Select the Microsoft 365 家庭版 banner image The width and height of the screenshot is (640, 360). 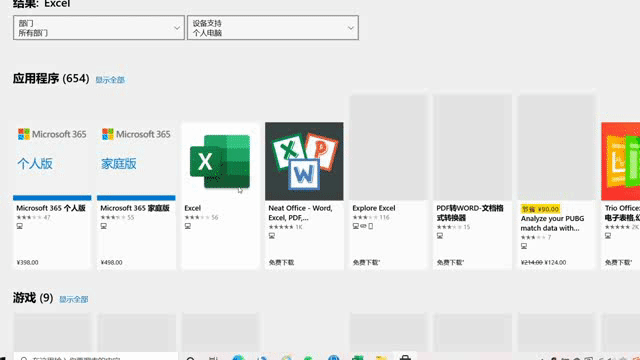pos(136,161)
